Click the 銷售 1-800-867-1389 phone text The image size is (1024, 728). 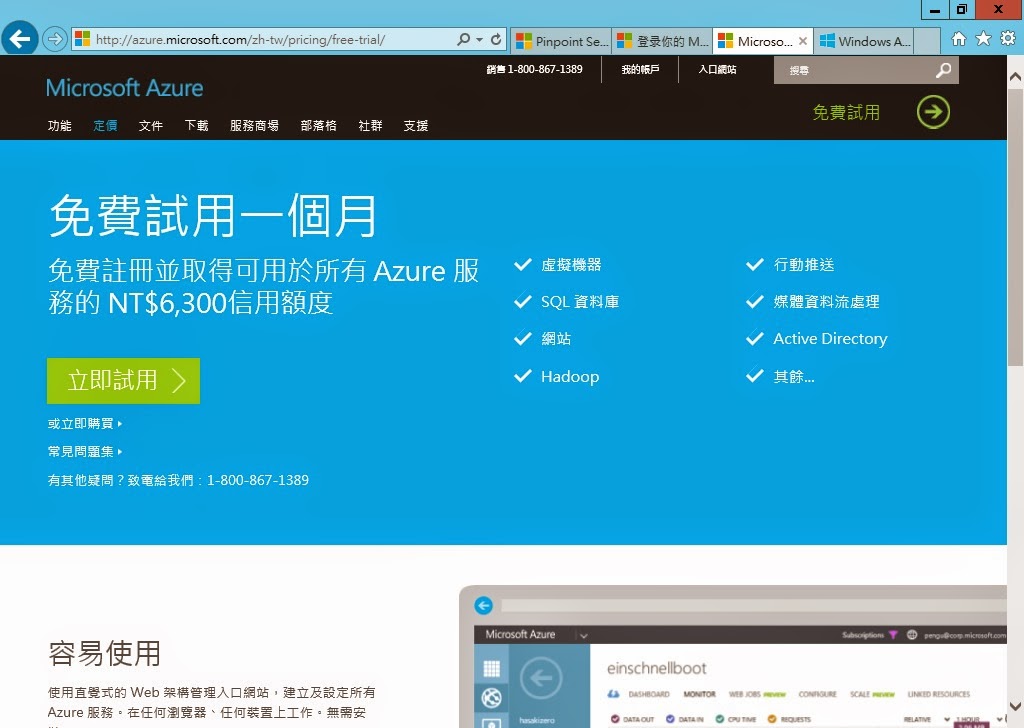[x=534, y=69]
